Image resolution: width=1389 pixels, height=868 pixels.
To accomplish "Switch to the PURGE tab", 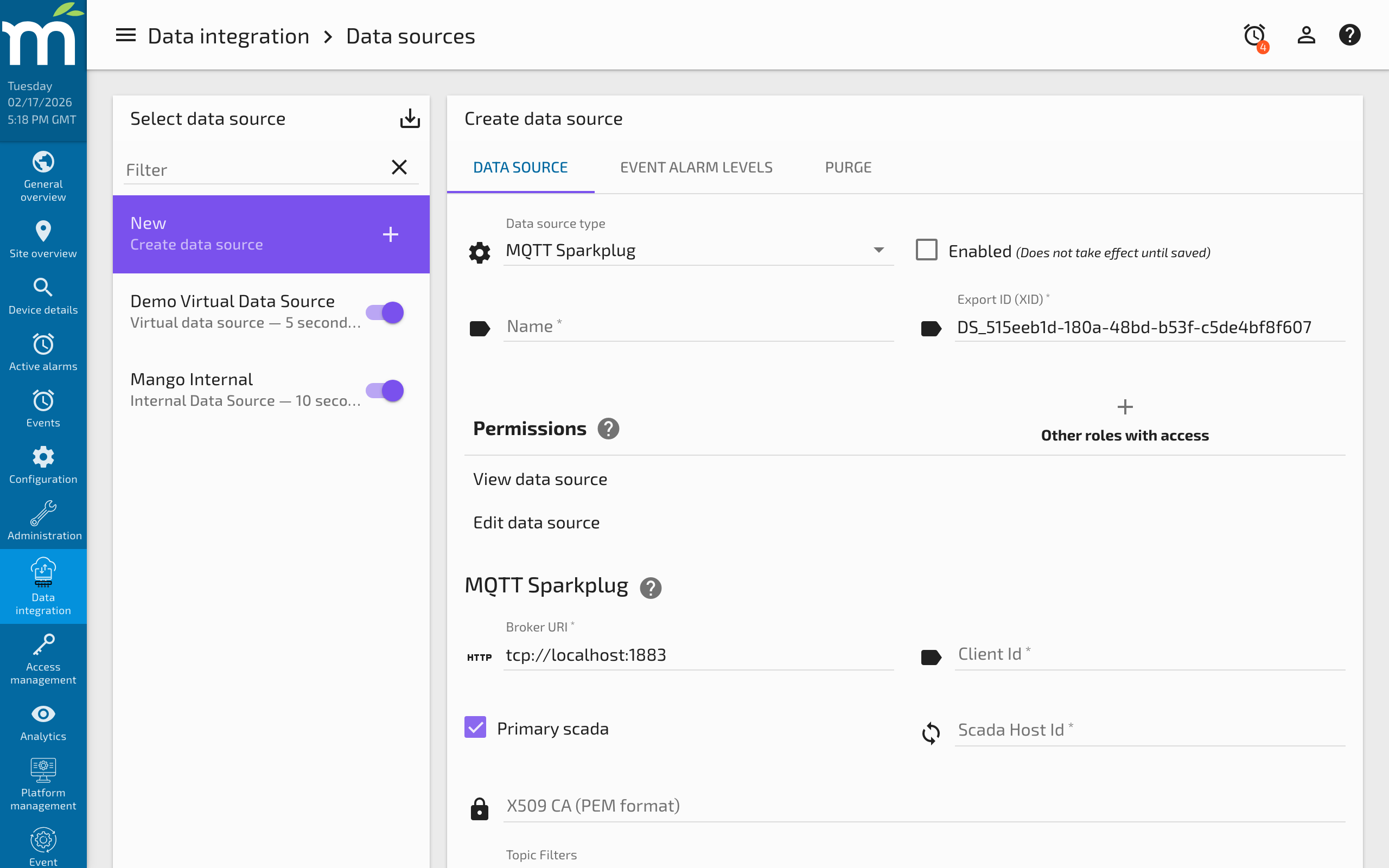I will pyautogui.click(x=848, y=167).
